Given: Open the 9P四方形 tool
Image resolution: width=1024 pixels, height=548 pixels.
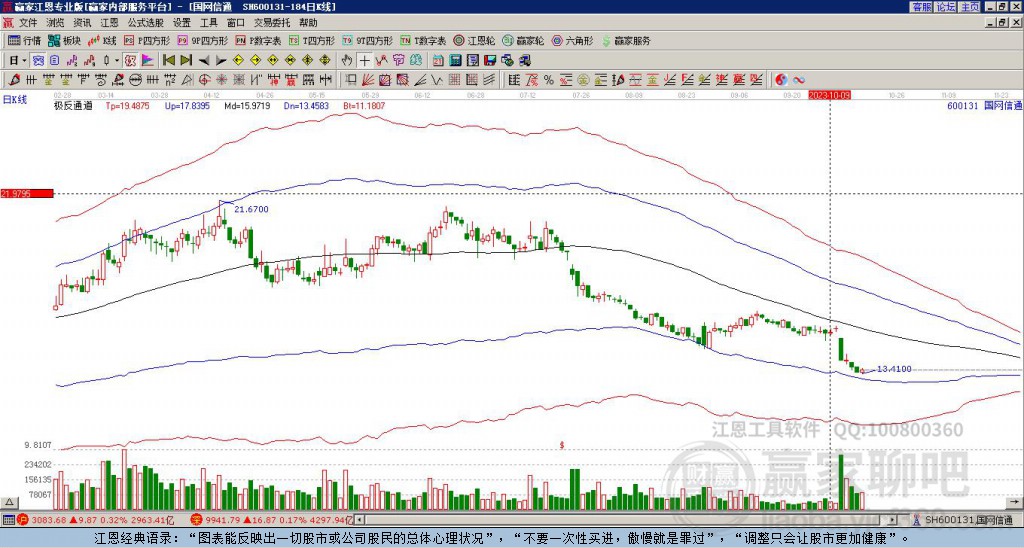Looking at the screenshot, I should [x=202, y=40].
